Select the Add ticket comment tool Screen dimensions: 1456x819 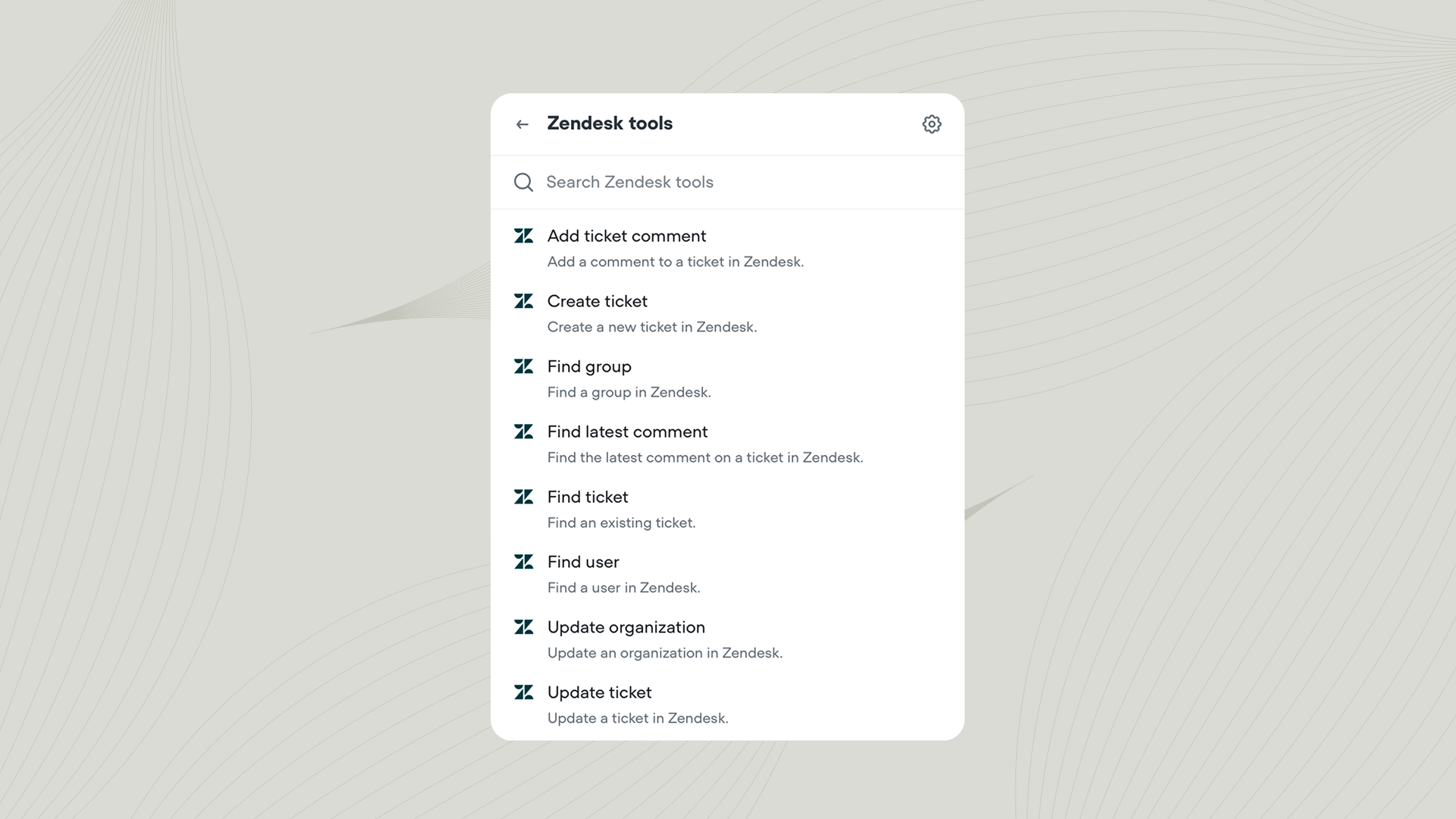click(626, 236)
